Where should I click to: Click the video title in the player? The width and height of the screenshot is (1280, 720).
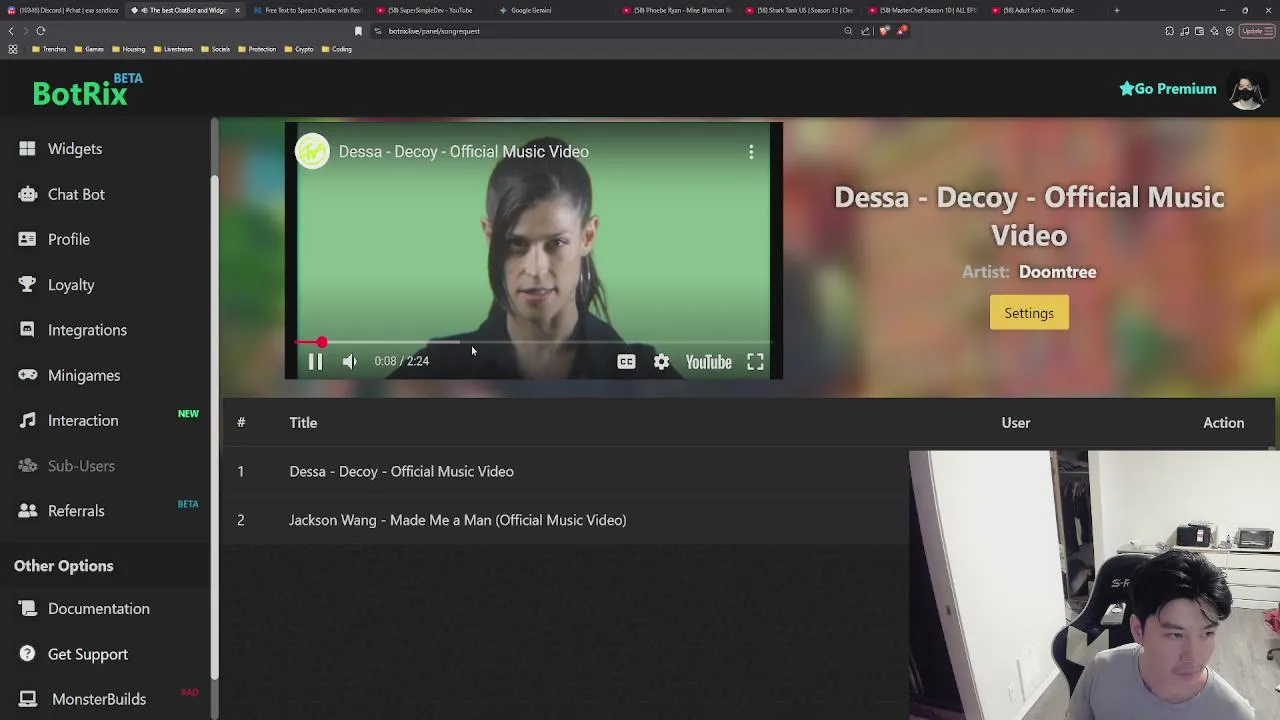pos(463,152)
